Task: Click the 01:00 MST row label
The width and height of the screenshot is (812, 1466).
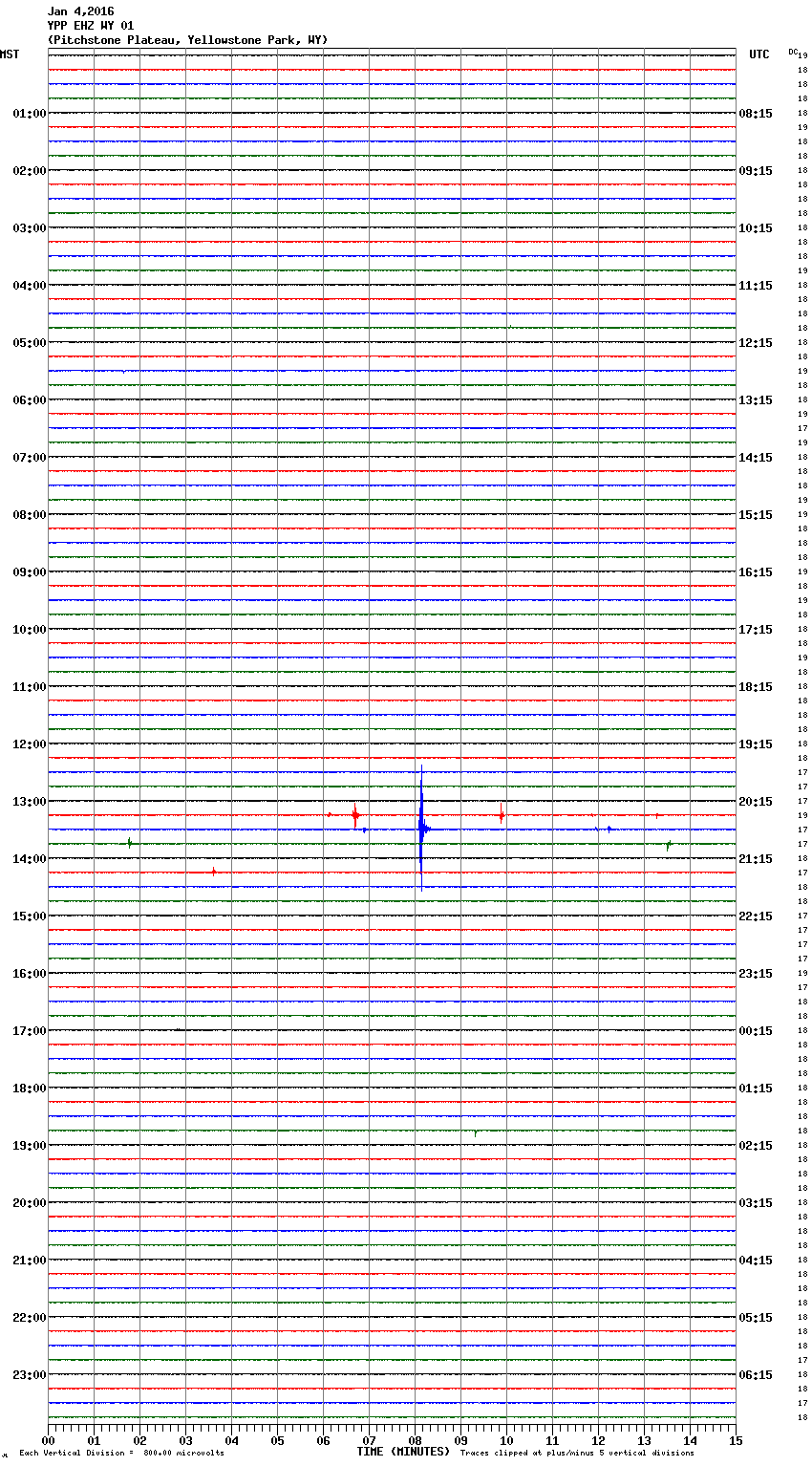Action: 30,114
